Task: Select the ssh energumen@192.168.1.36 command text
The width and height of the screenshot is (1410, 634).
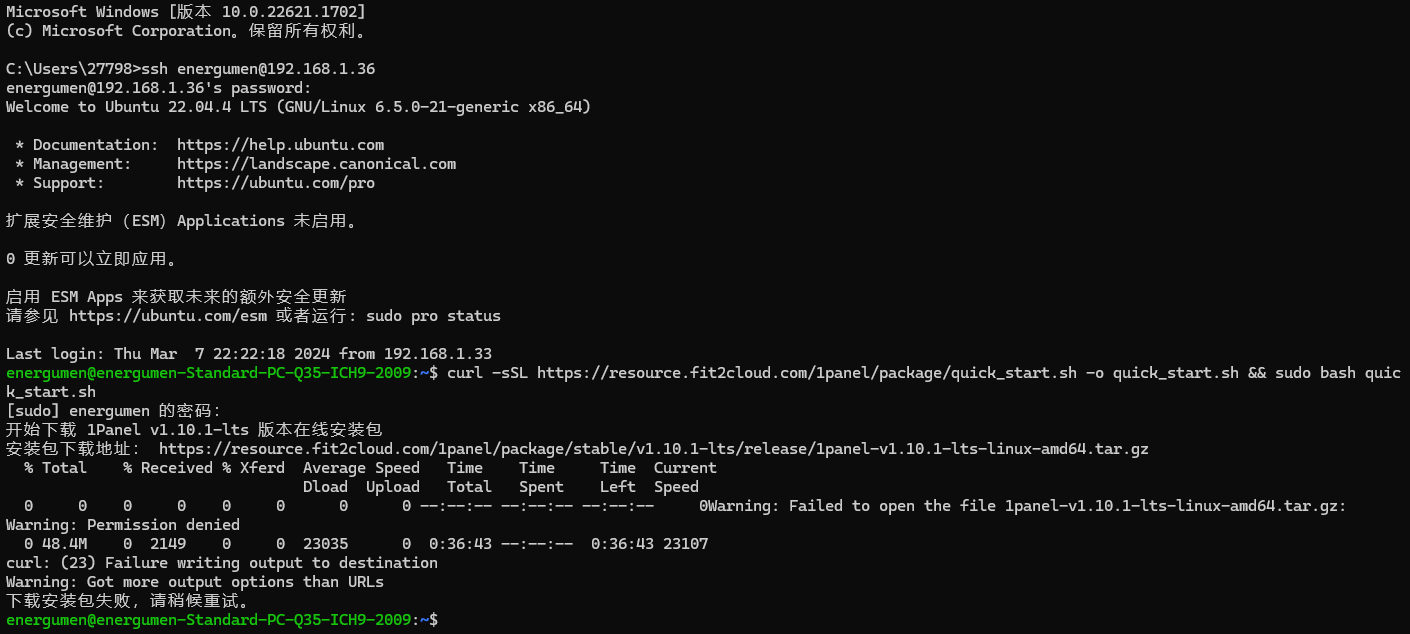Action: click(258, 69)
